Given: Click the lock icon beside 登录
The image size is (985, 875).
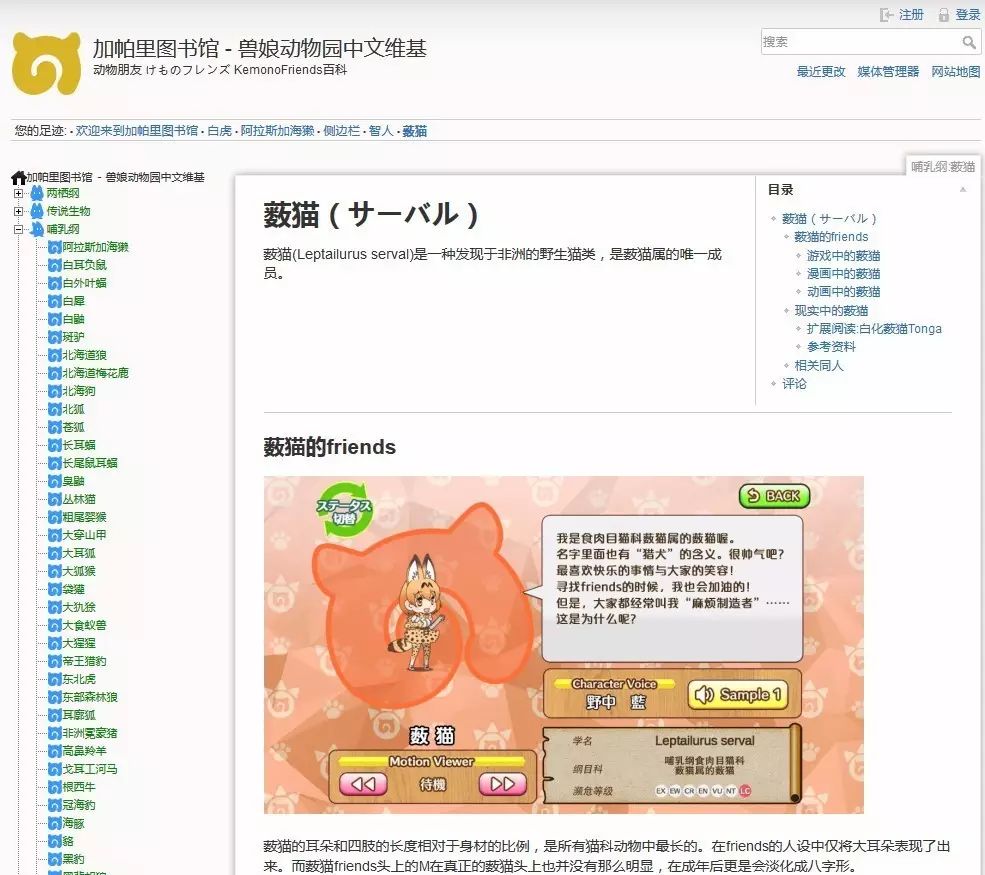Looking at the screenshot, I should [944, 15].
